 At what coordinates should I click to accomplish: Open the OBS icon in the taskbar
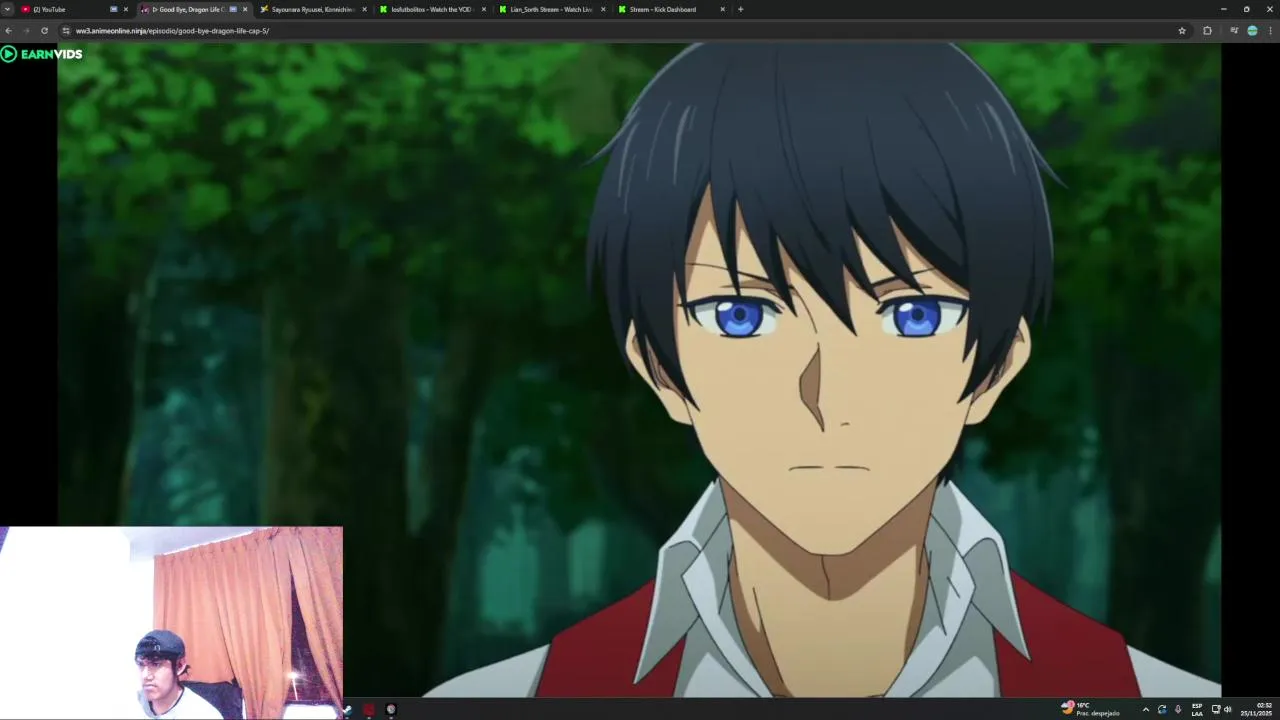[391, 710]
